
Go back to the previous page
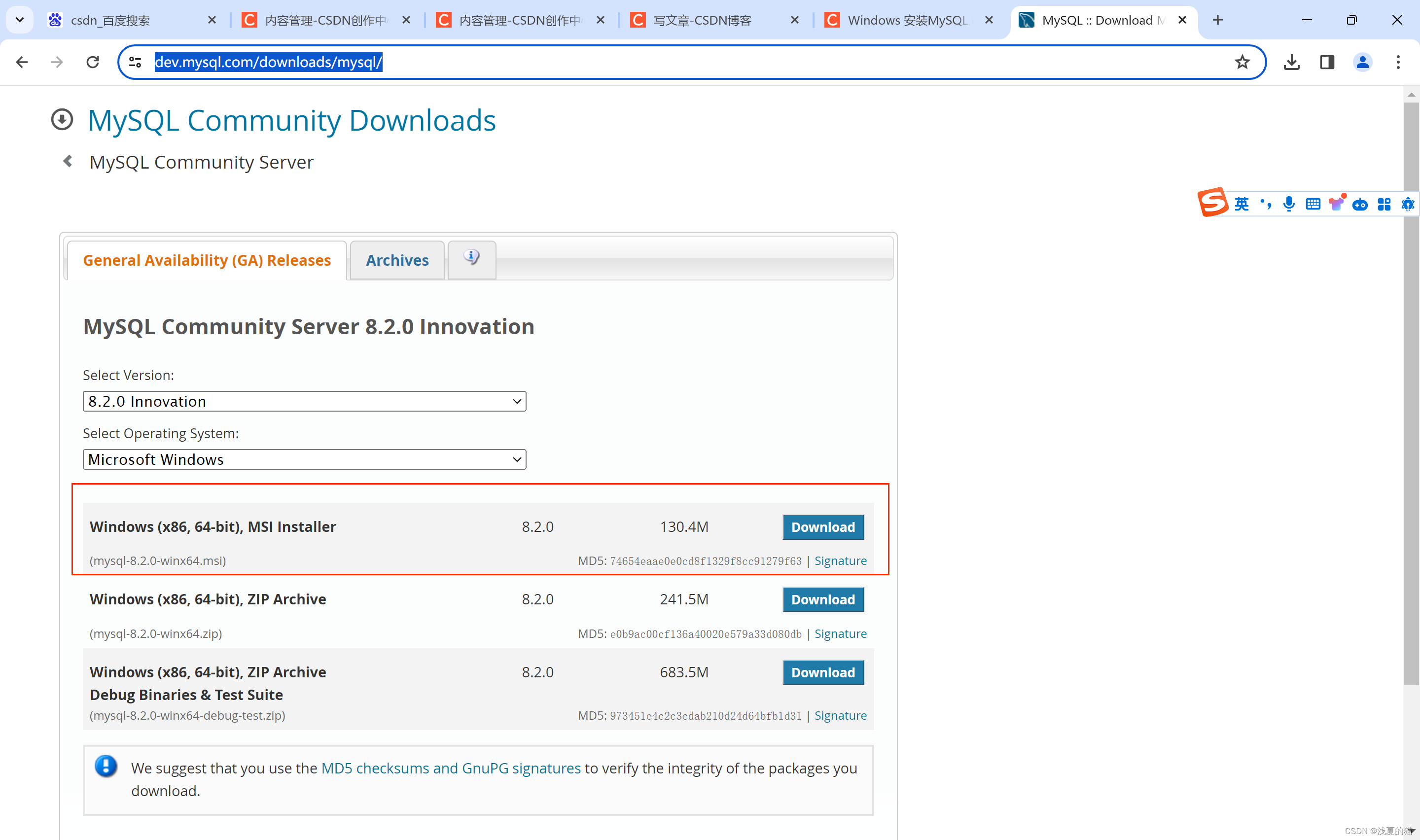(x=22, y=62)
